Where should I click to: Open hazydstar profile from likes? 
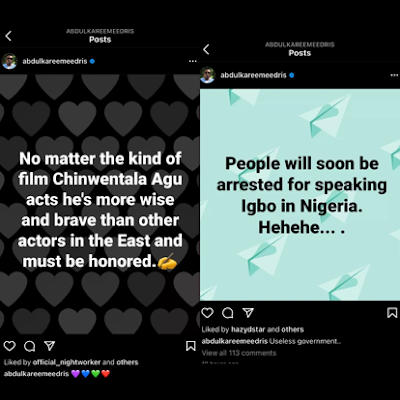point(248,330)
